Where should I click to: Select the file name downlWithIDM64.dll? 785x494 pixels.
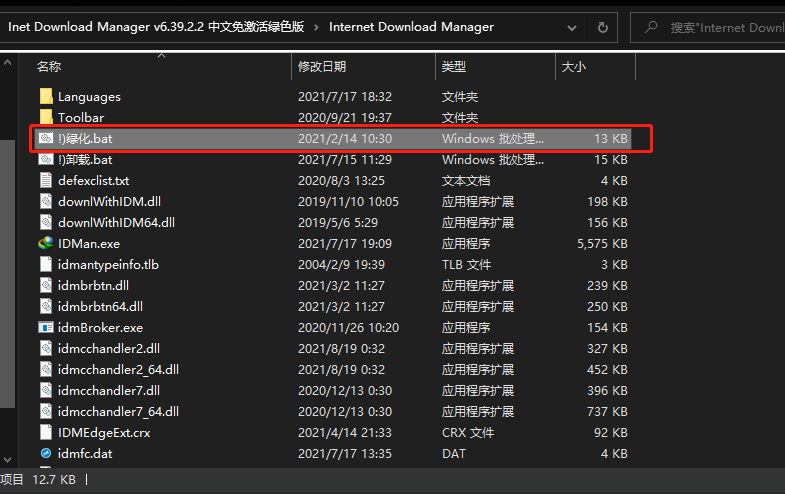click(x=116, y=223)
